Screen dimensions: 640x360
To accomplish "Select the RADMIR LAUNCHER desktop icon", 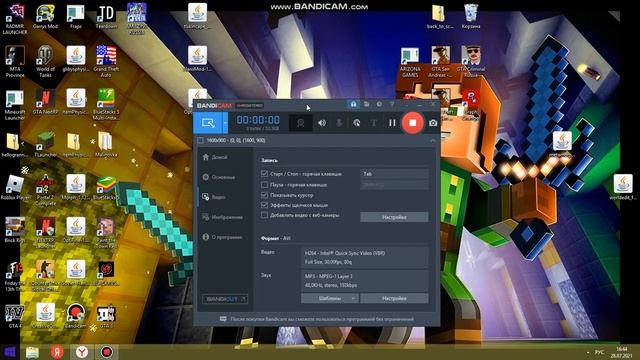I will click(x=15, y=19).
